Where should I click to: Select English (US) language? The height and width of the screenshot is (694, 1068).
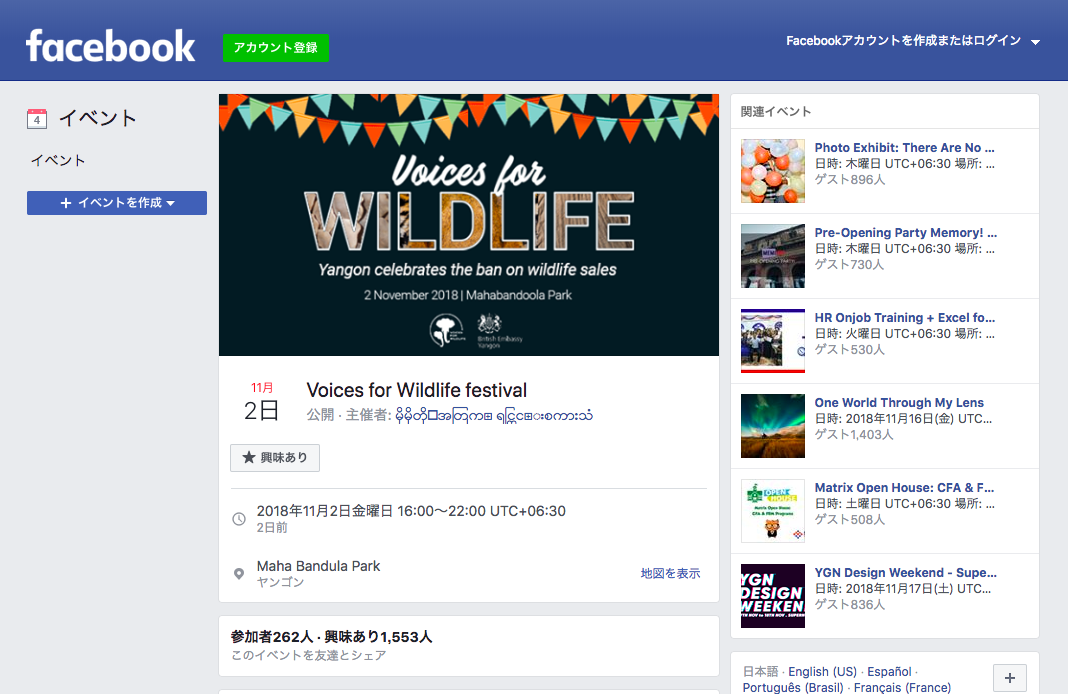point(823,672)
